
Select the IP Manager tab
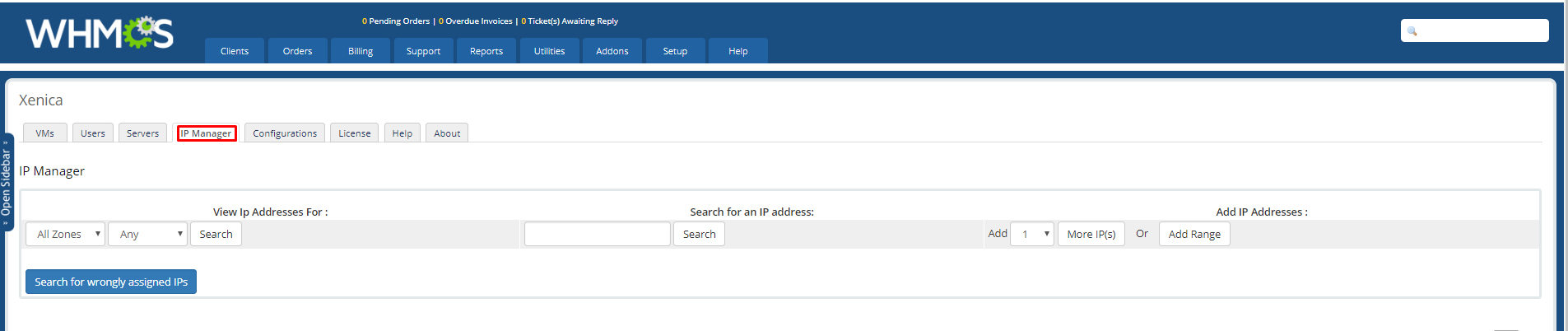(207, 133)
